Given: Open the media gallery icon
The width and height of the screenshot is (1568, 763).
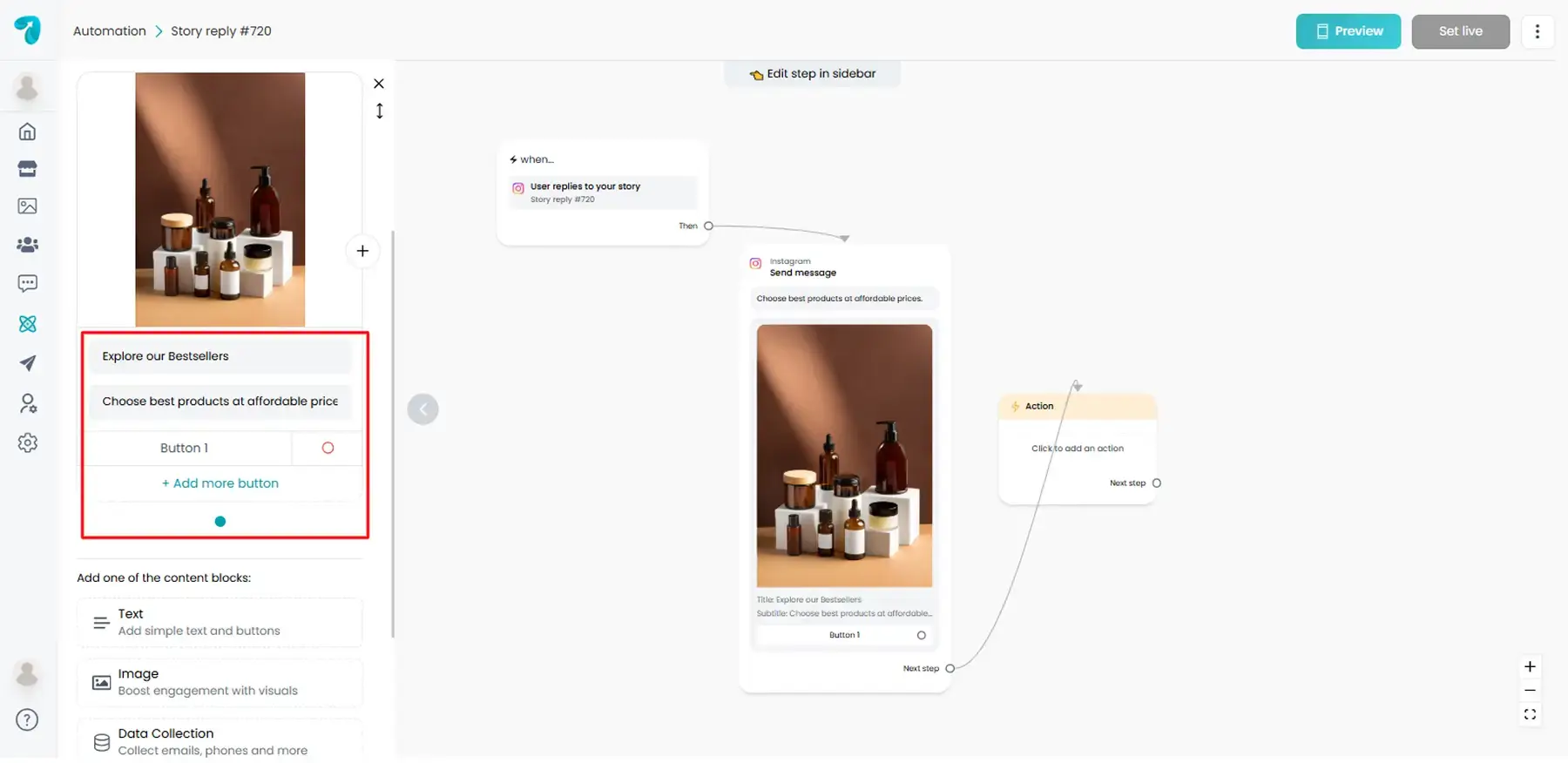Looking at the screenshot, I should pyautogui.click(x=28, y=206).
